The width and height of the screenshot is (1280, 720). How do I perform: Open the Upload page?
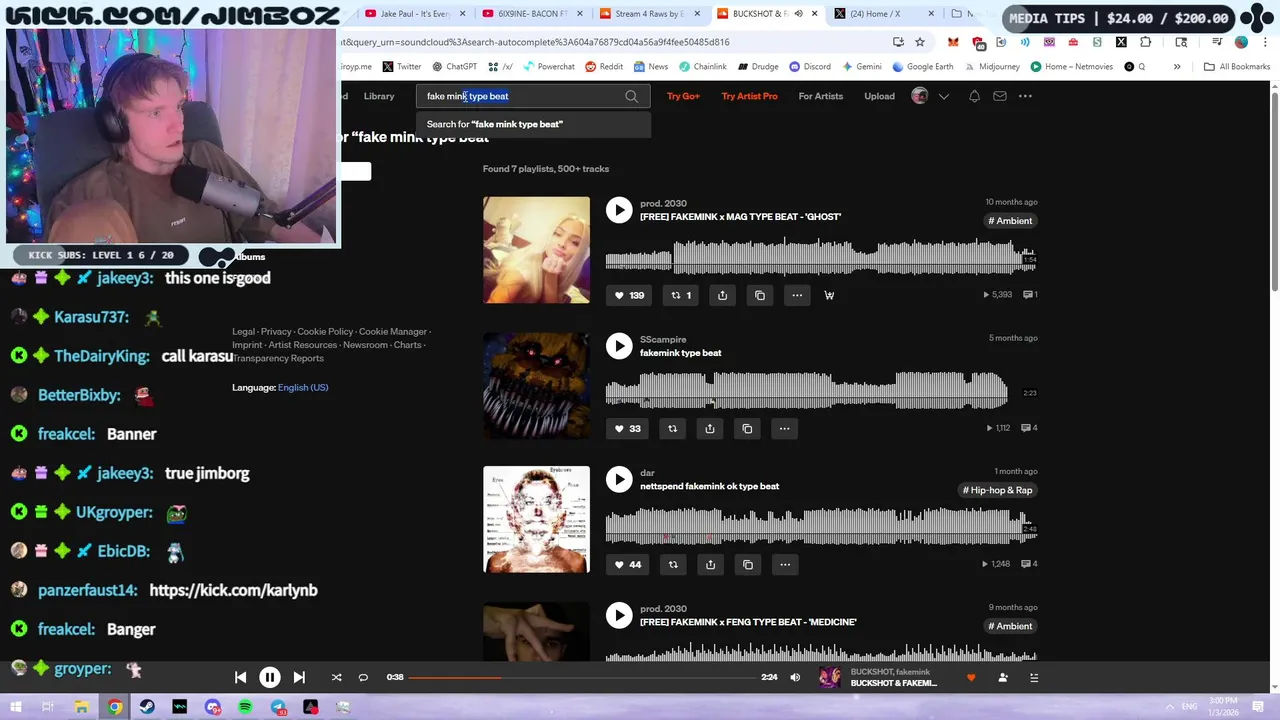[879, 96]
